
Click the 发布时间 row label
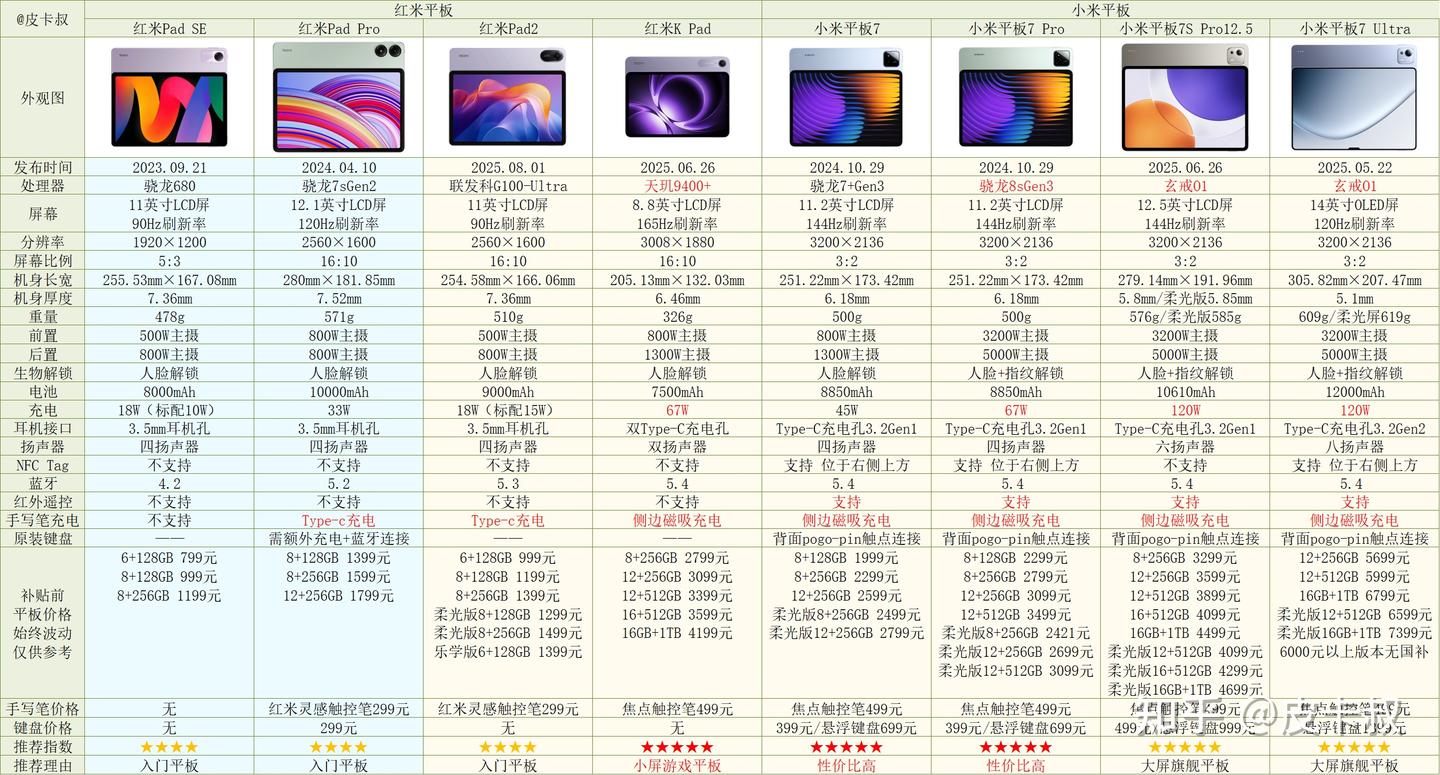coord(43,167)
